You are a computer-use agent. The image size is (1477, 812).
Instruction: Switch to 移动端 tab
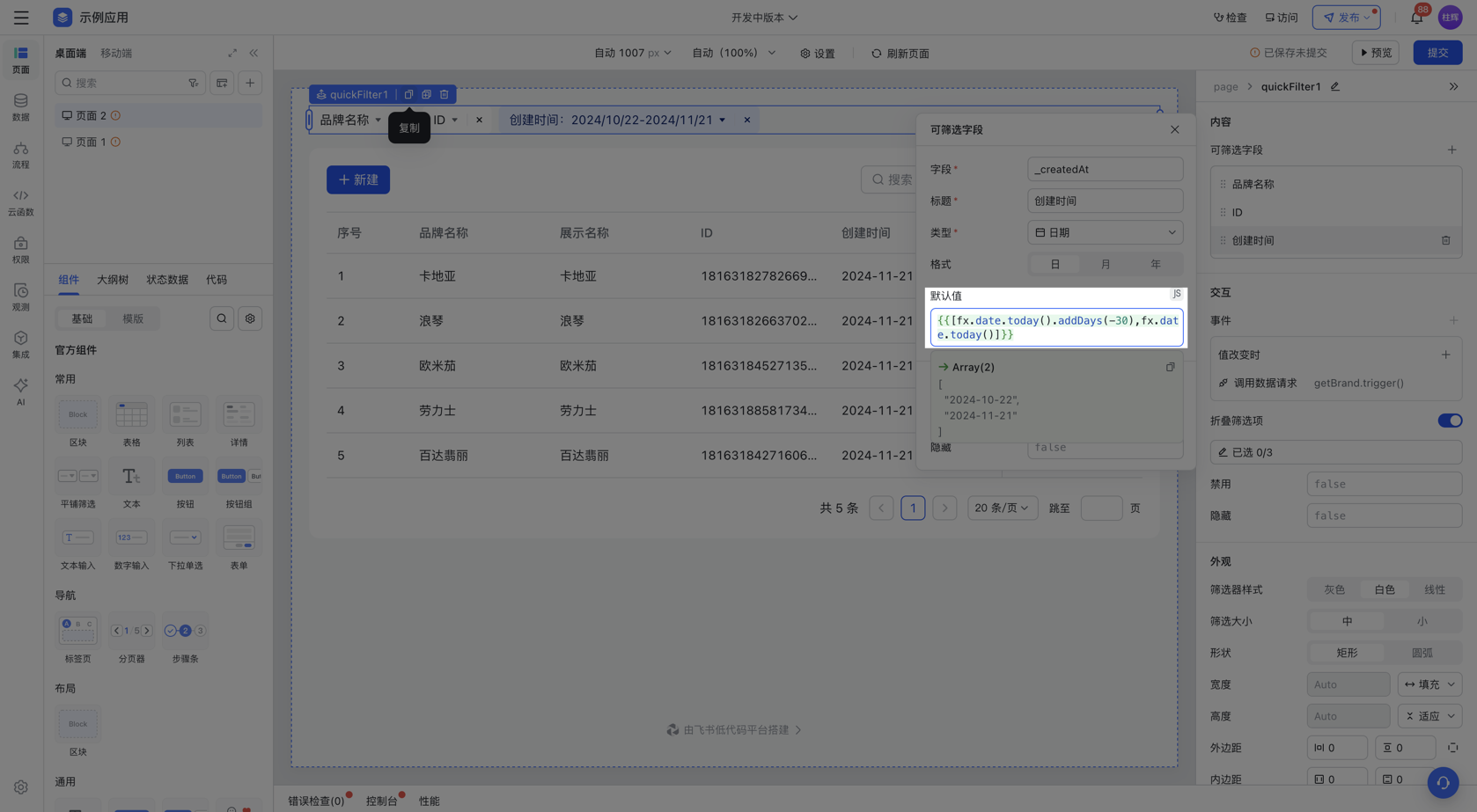116,53
